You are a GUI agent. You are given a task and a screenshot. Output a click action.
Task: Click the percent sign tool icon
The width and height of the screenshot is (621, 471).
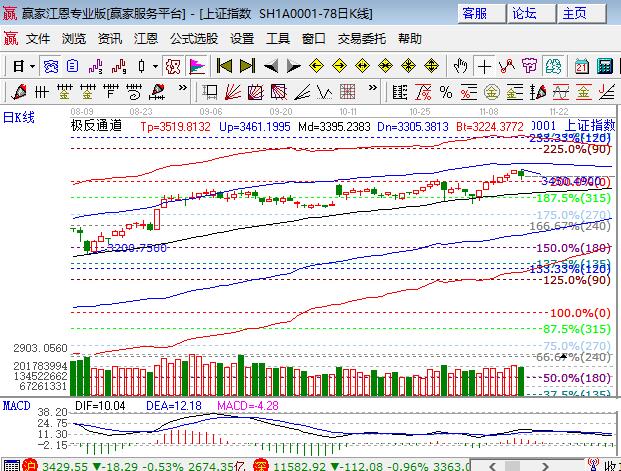pos(446,93)
